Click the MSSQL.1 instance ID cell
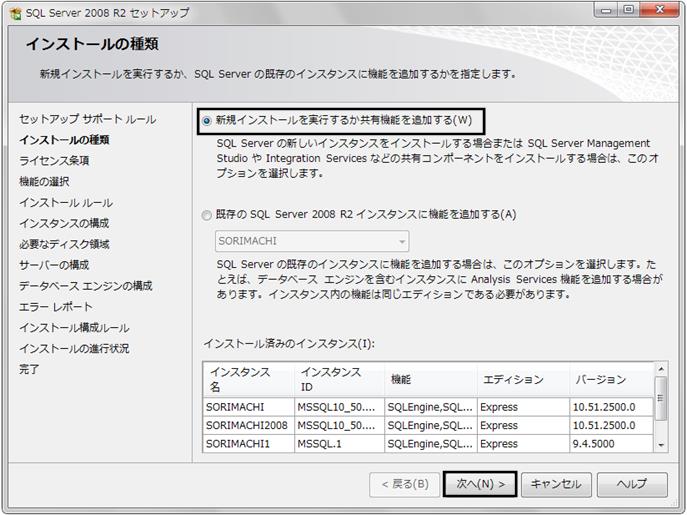The width and height of the screenshot is (687, 515). [340, 444]
